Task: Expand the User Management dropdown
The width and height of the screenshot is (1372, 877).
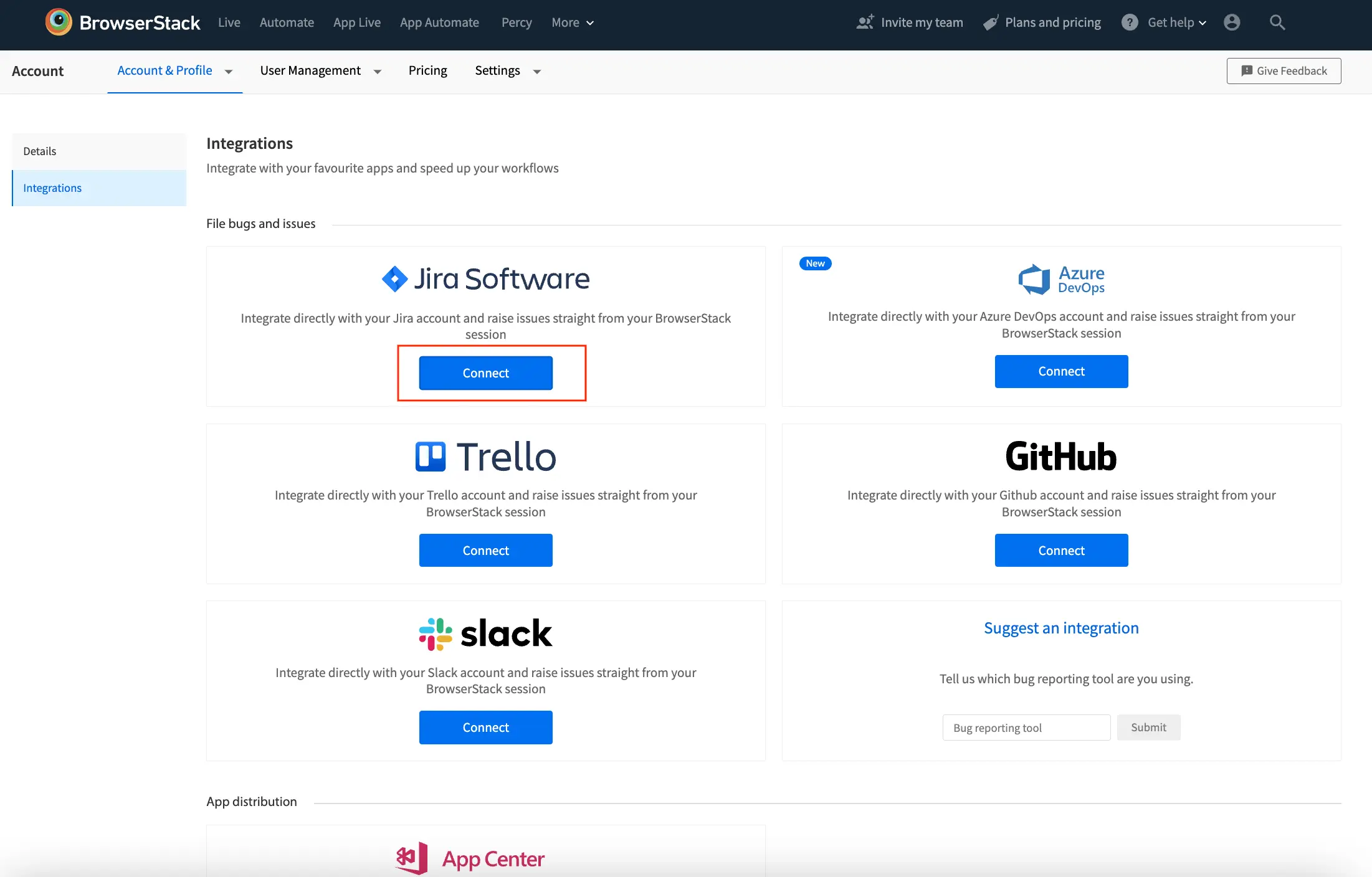Action: 320,71
